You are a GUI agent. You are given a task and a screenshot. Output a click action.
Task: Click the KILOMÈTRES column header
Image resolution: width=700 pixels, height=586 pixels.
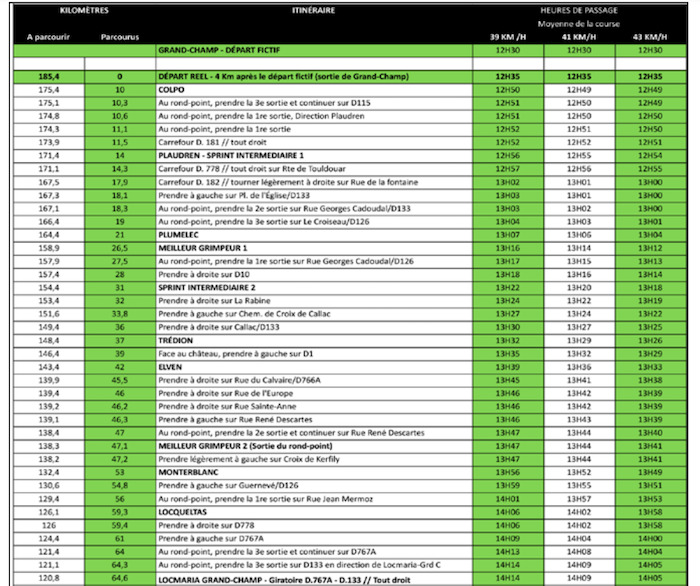pyautogui.click(x=84, y=10)
